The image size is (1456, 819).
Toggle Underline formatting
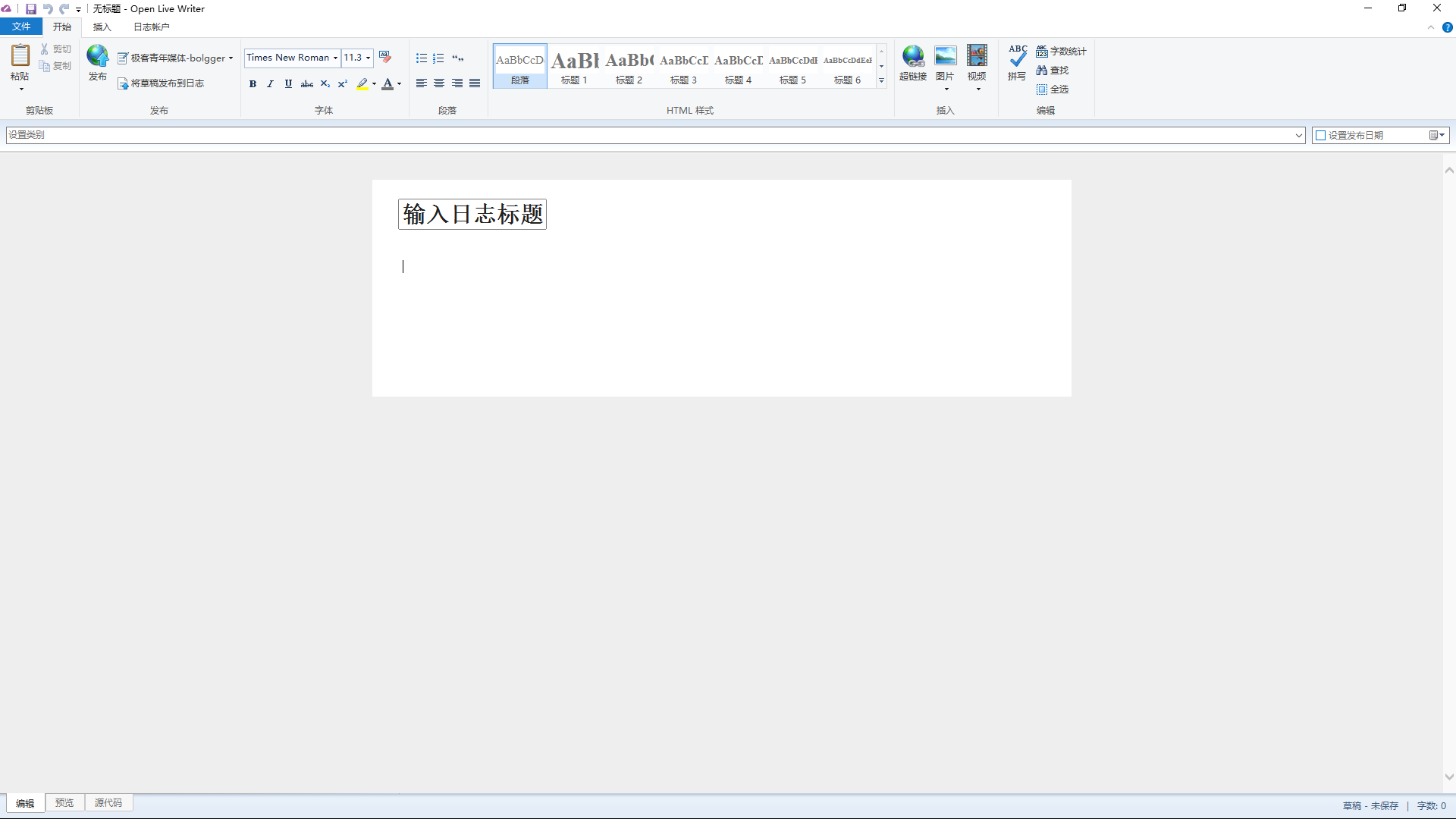pos(288,84)
